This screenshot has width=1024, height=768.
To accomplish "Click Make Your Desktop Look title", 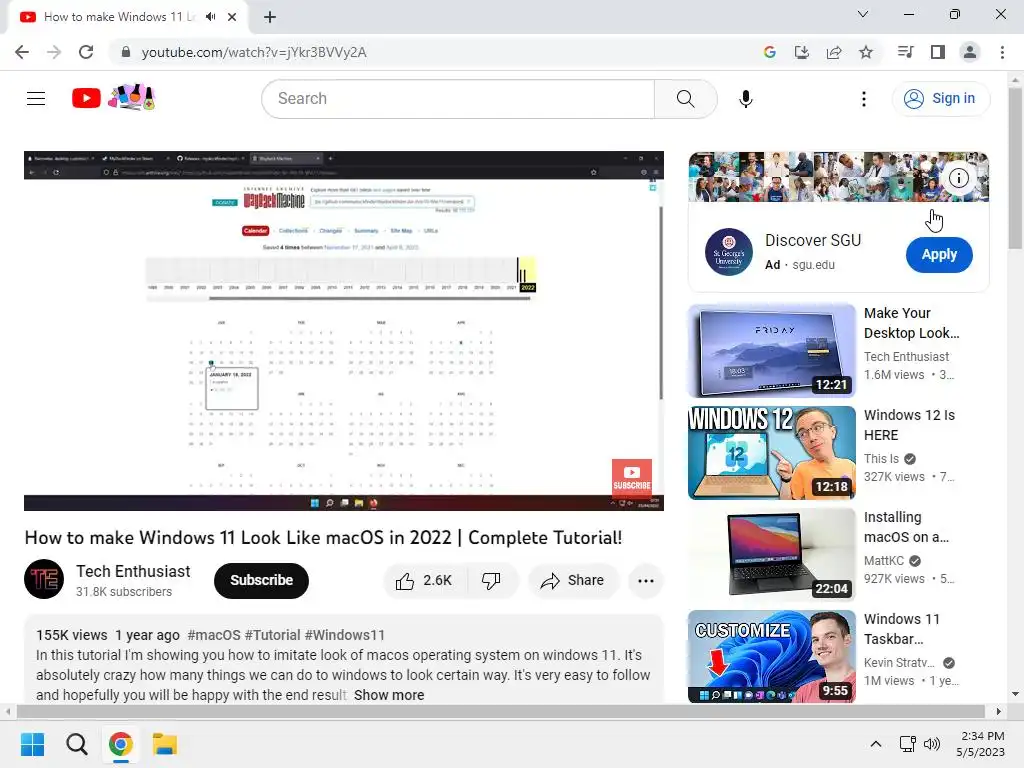I will pos(912,323).
